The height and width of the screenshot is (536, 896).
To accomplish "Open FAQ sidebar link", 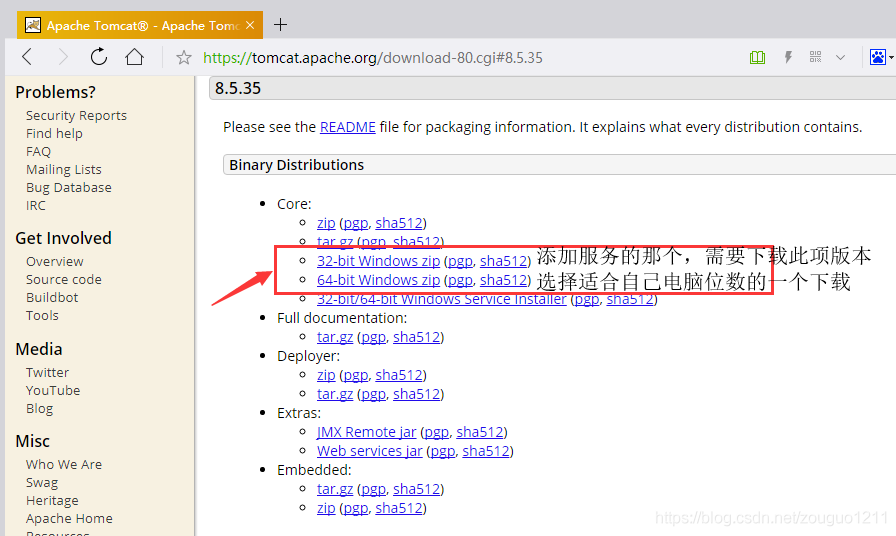I will click(38, 151).
